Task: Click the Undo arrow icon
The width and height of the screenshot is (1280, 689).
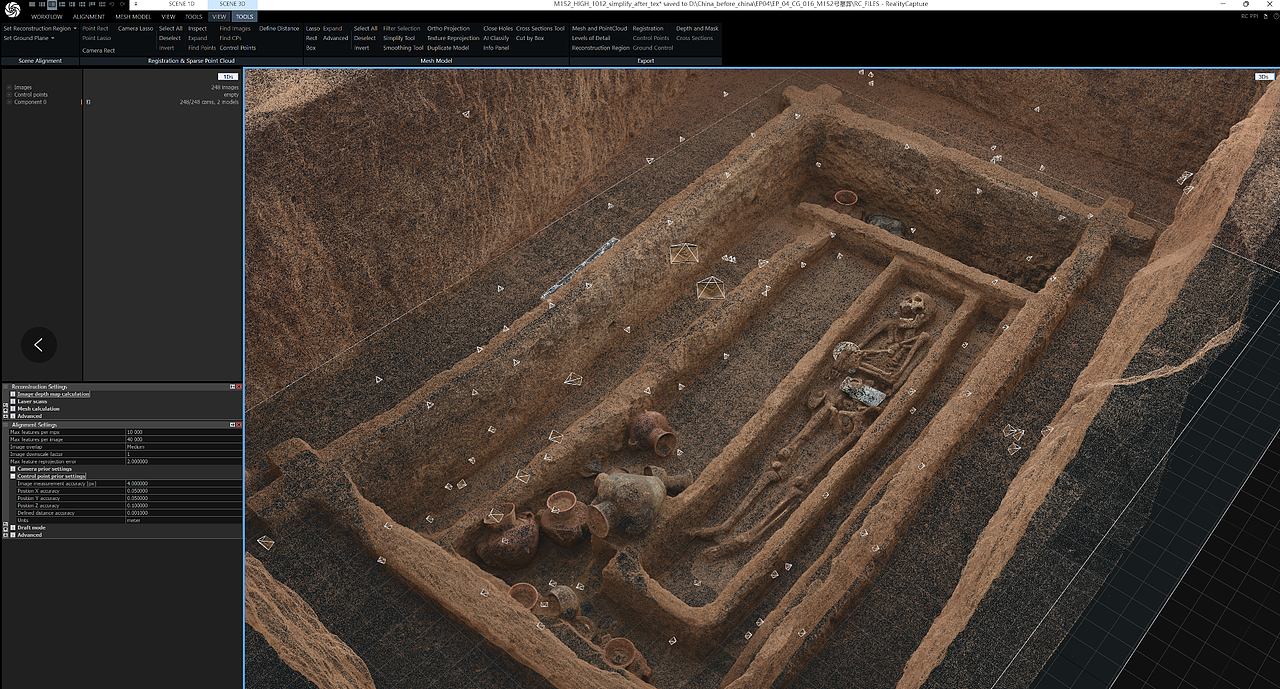Action: pos(112,4)
